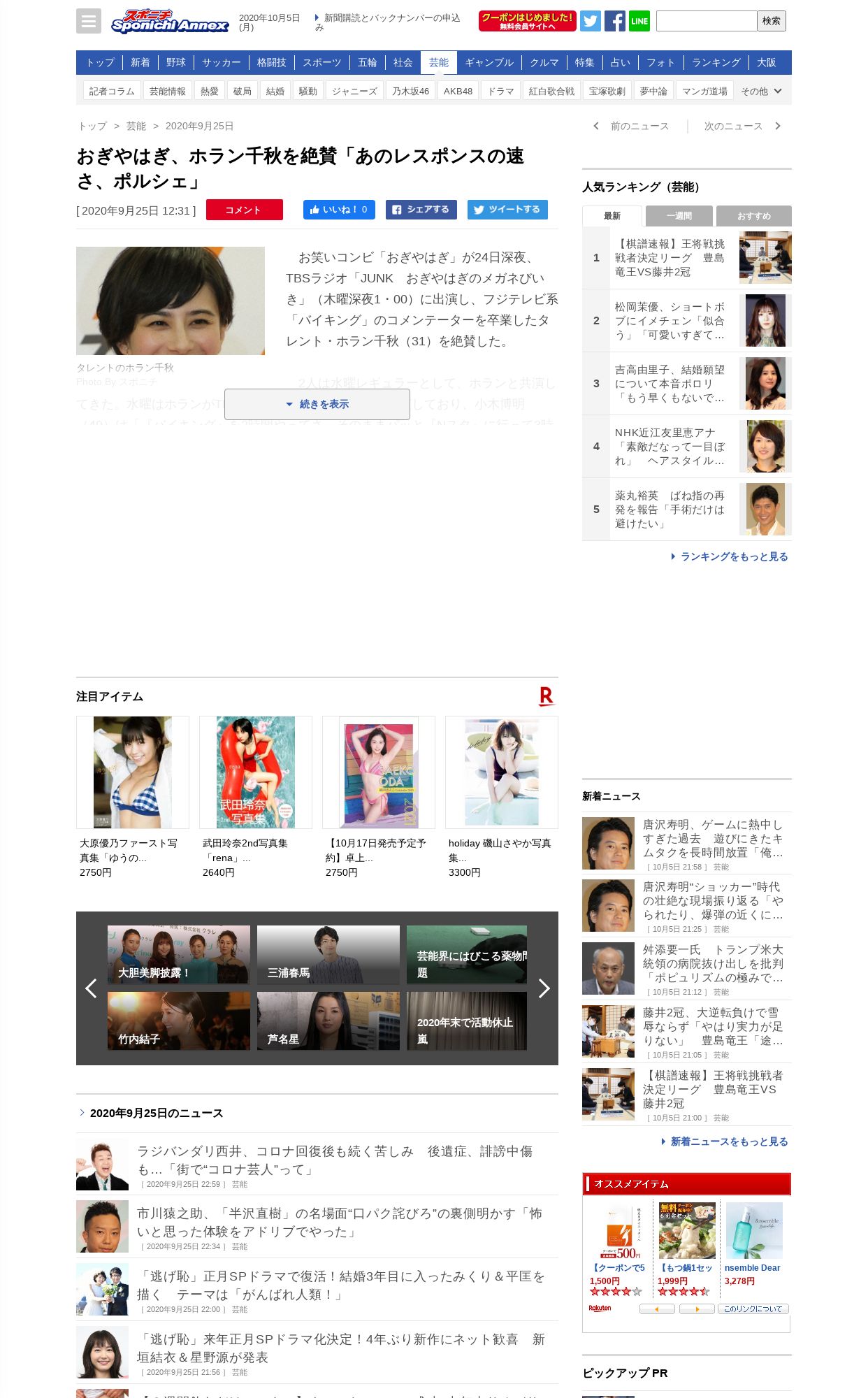Image resolution: width=868 pixels, height=1398 pixels.
Task: Click the ツイートする button
Action: [507, 209]
